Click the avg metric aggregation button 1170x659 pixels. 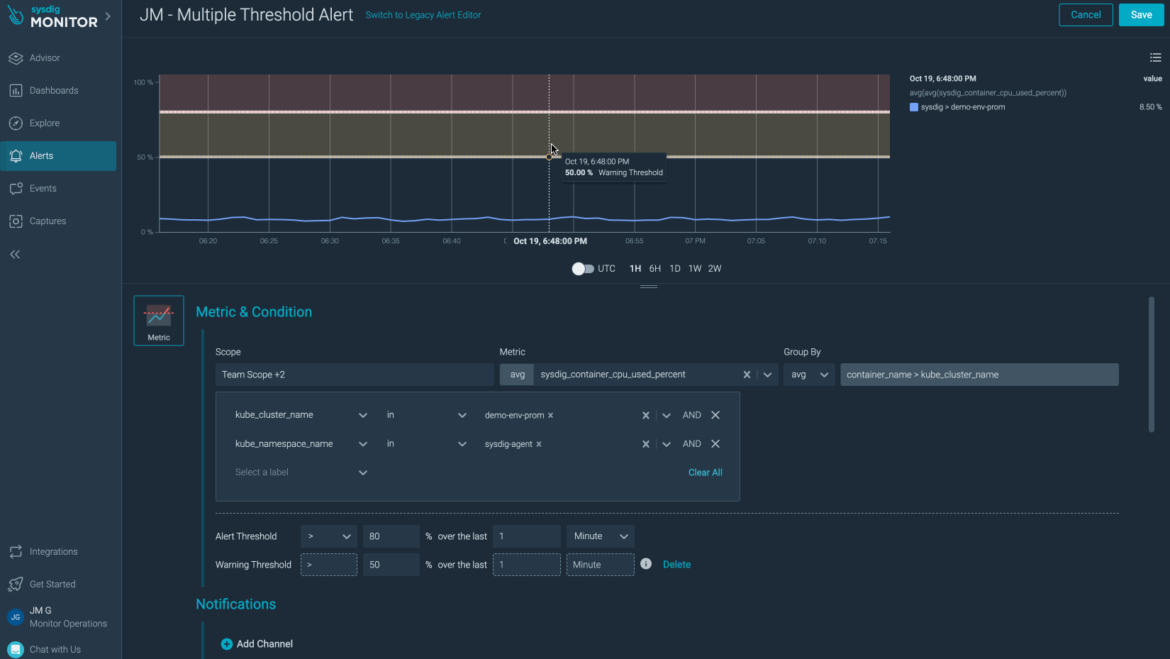point(517,375)
